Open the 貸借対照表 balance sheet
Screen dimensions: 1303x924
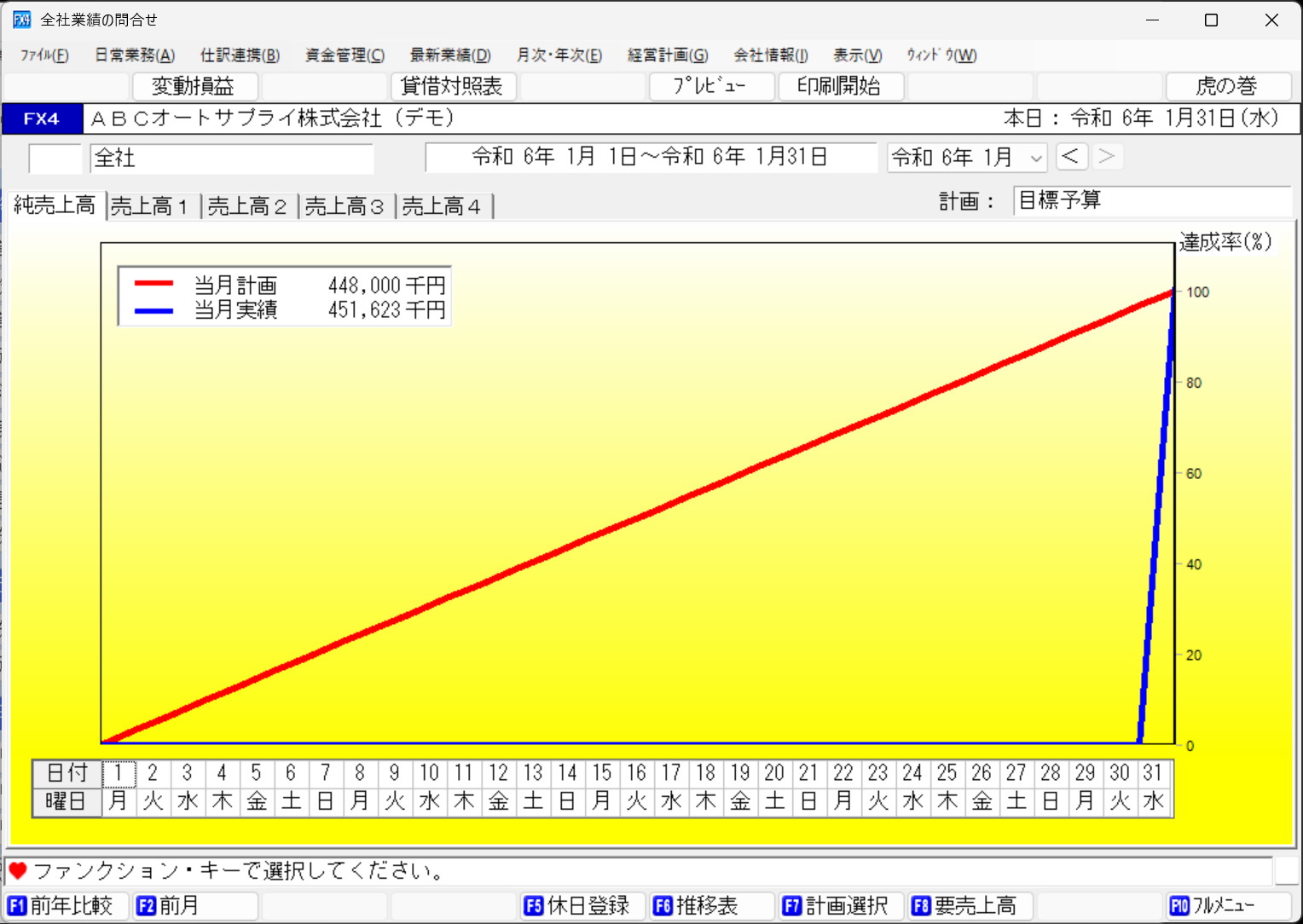454,86
